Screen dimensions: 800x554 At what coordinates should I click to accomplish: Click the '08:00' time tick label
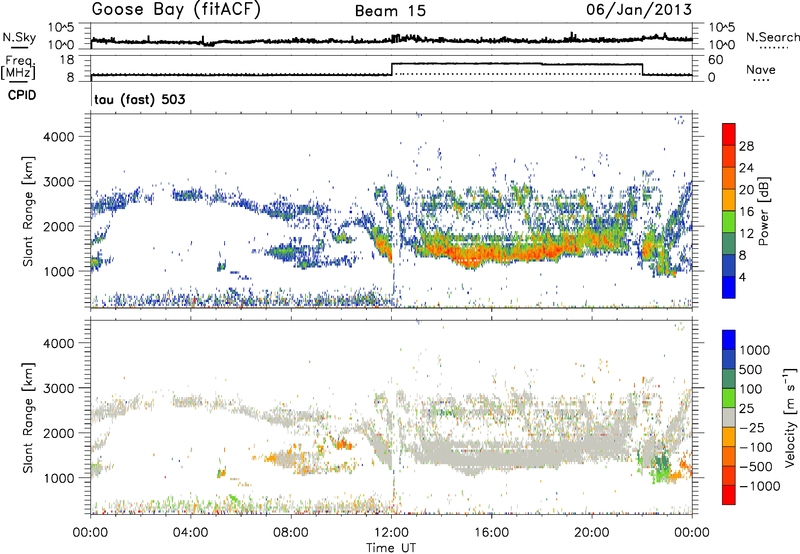click(x=291, y=533)
